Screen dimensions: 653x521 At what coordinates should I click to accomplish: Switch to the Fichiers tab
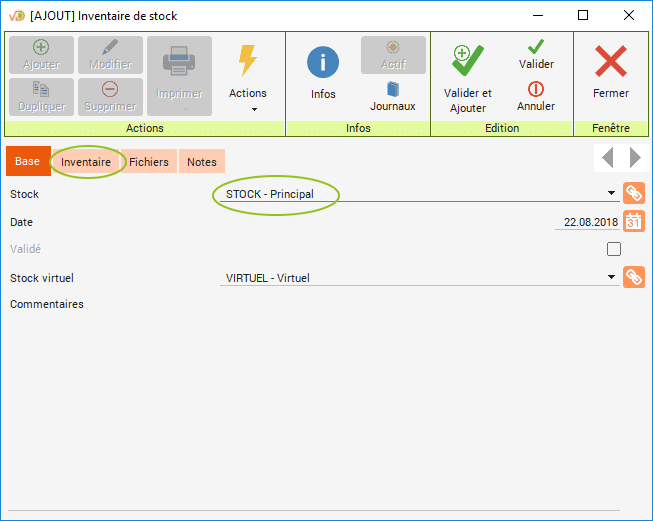(149, 162)
